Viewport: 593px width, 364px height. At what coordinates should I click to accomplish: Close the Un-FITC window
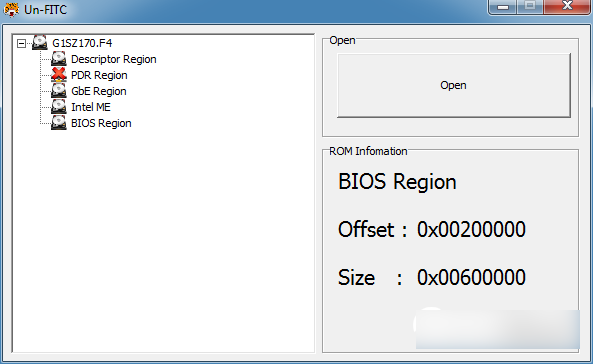[567, 6]
